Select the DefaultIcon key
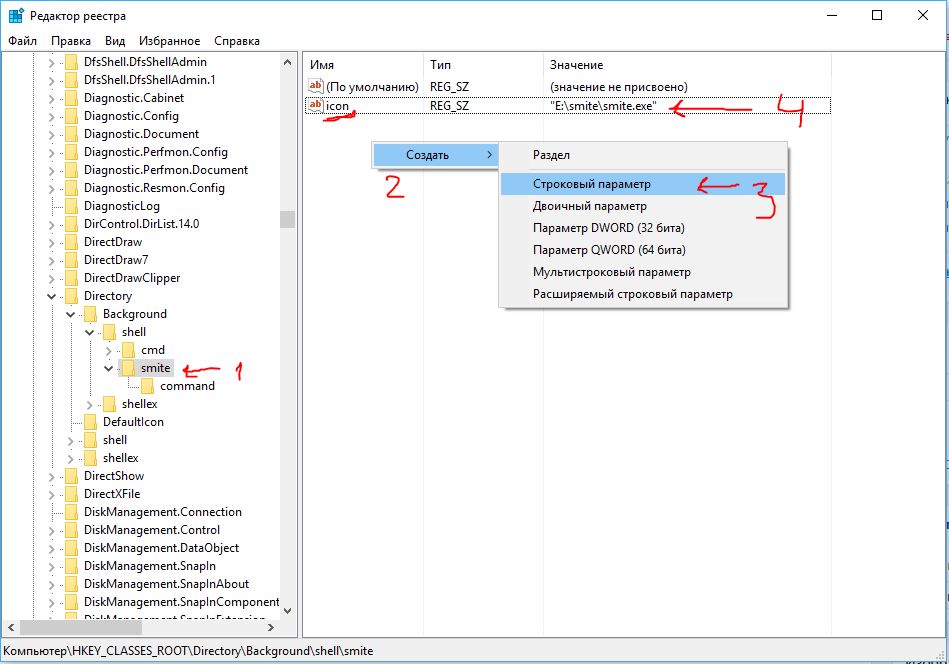Image resolution: width=949 pixels, height=664 pixels. pyautogui.click(x=133, y=422)
